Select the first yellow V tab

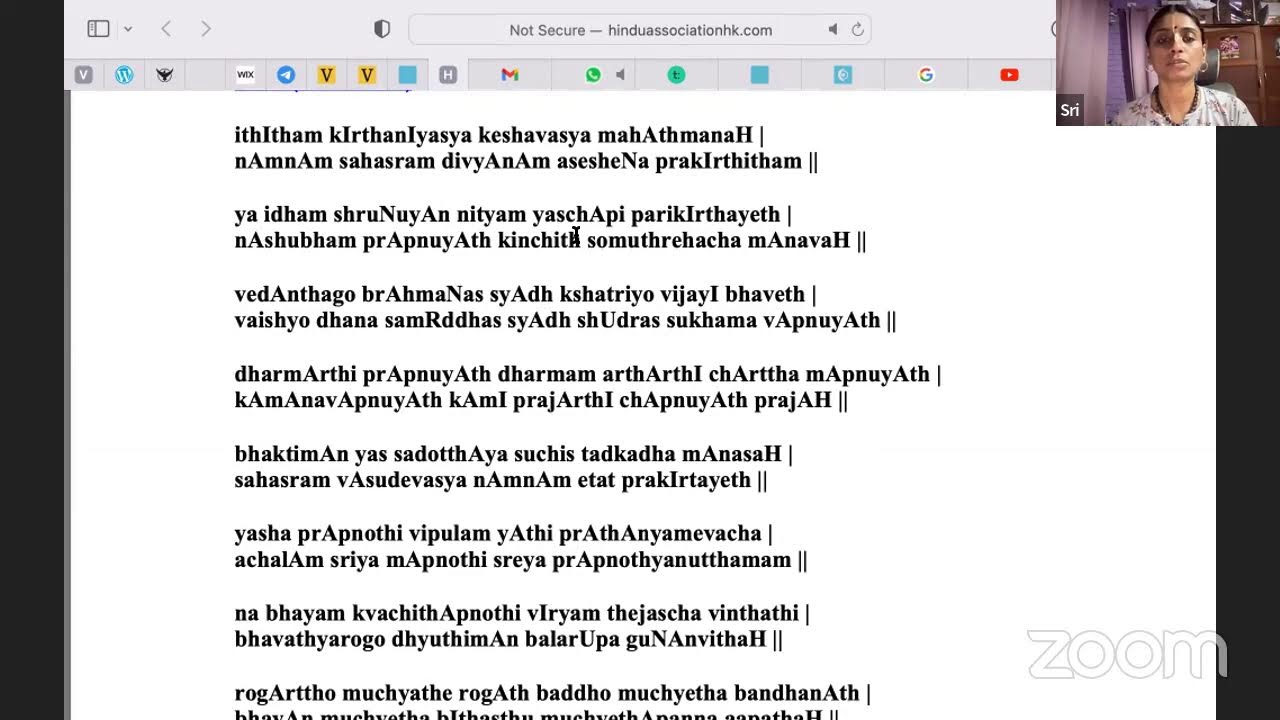pos(326,75)
